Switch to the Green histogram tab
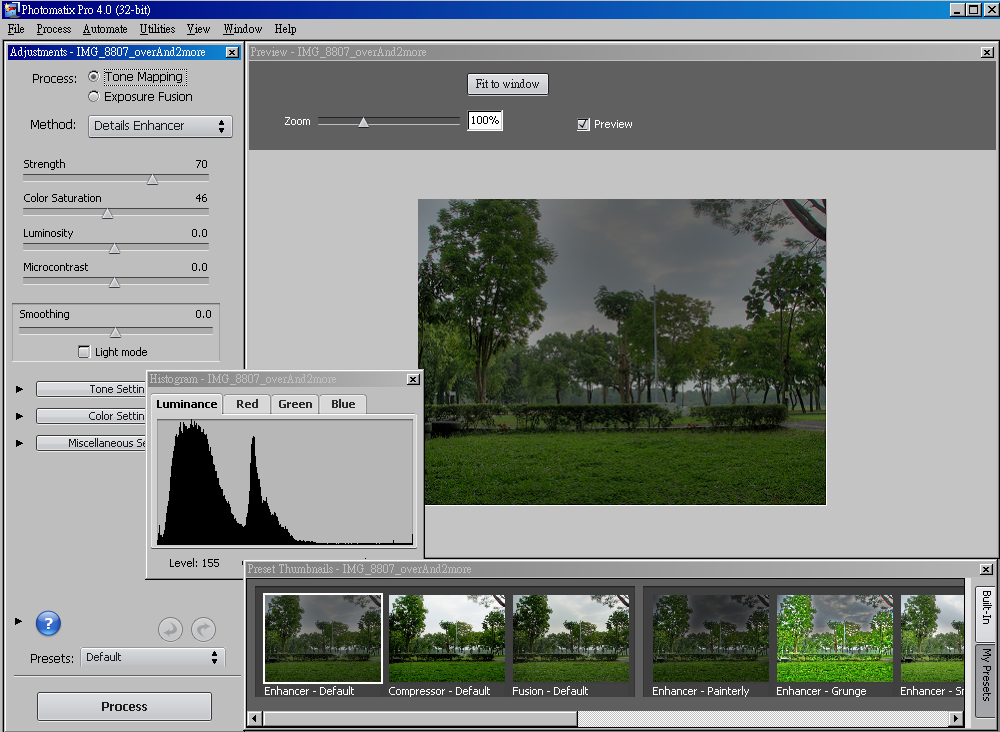1000x732 pixels. point(295,404)
